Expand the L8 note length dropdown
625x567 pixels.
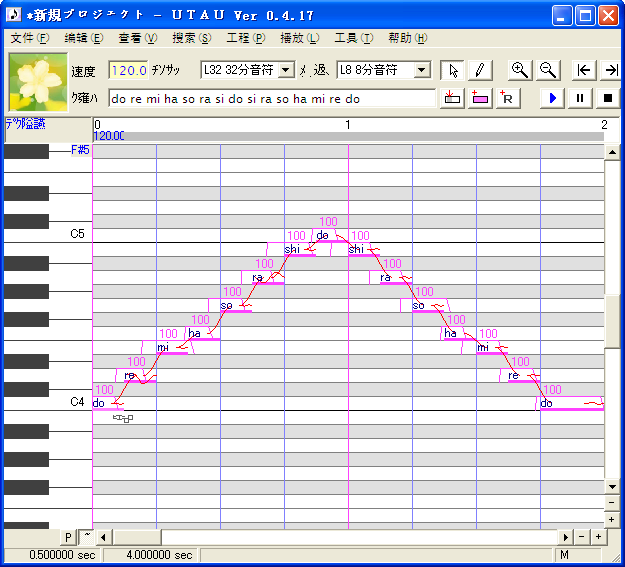(421, 70)
